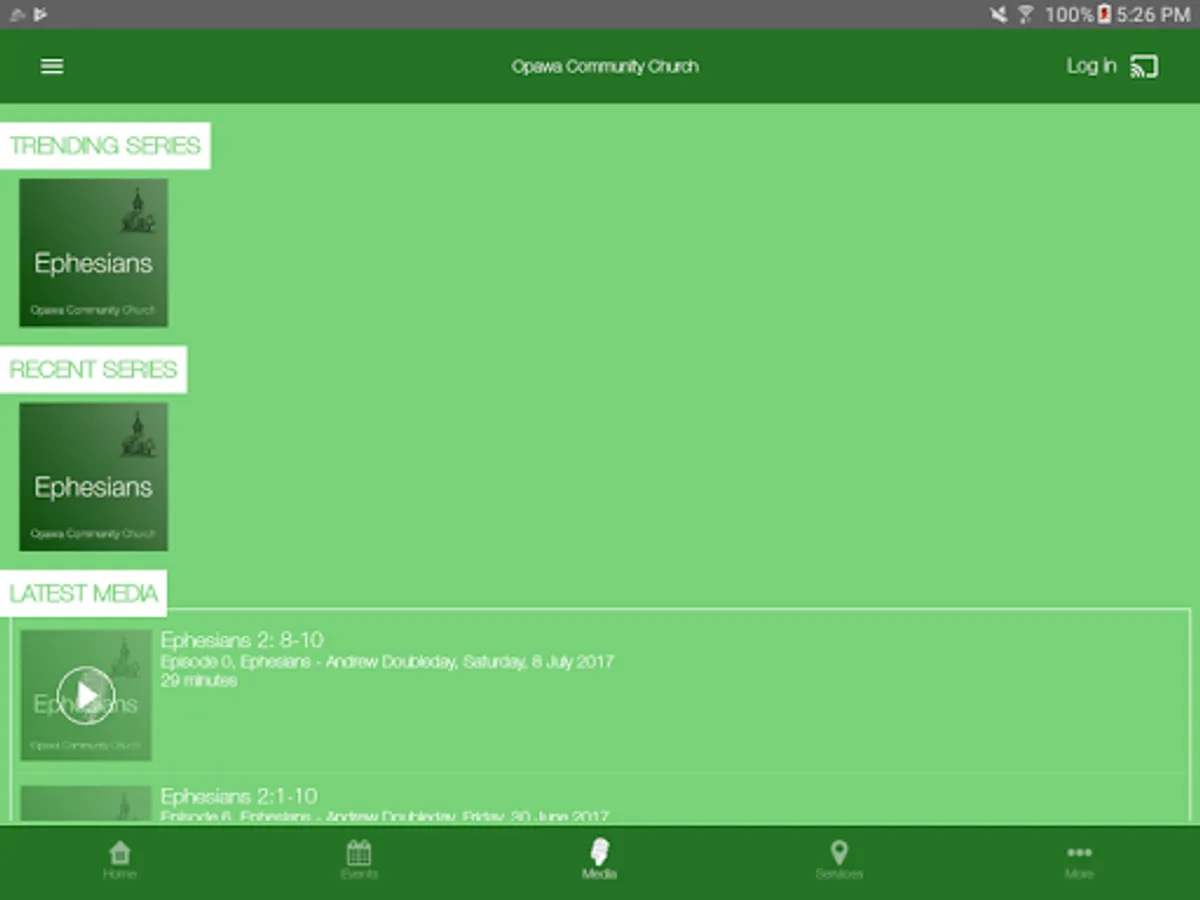
Task: Tap the battery icon in status bar
Action: 1104,14
